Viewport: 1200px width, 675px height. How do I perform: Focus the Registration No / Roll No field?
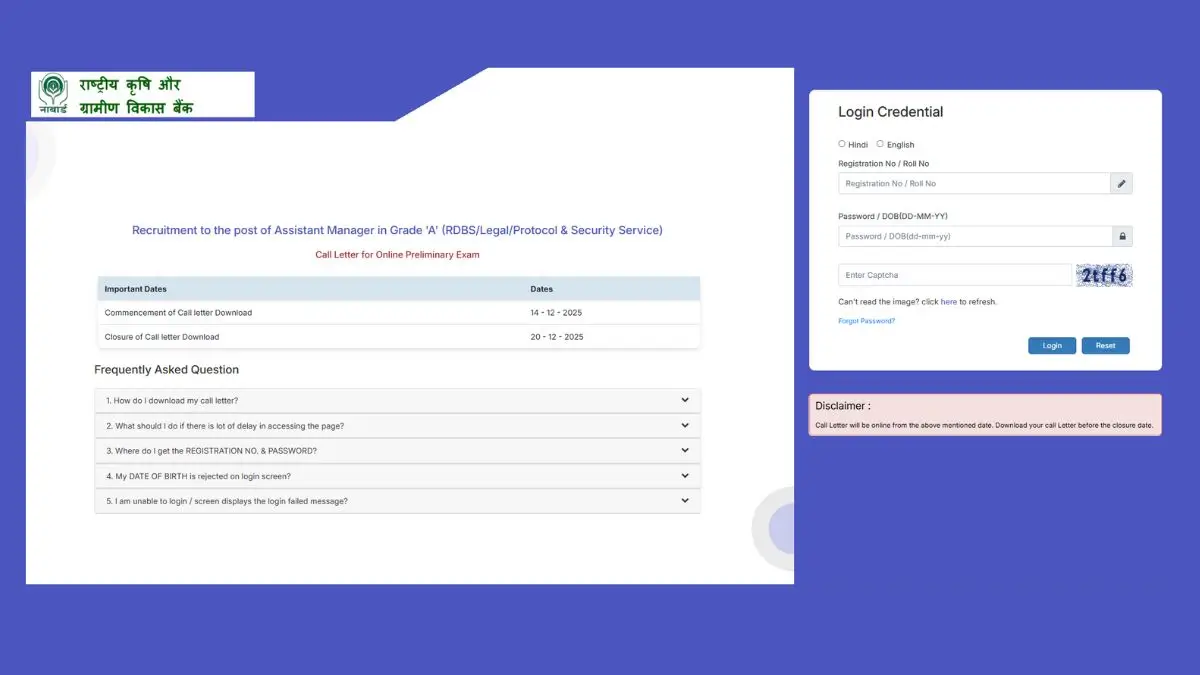click(973, 184)
